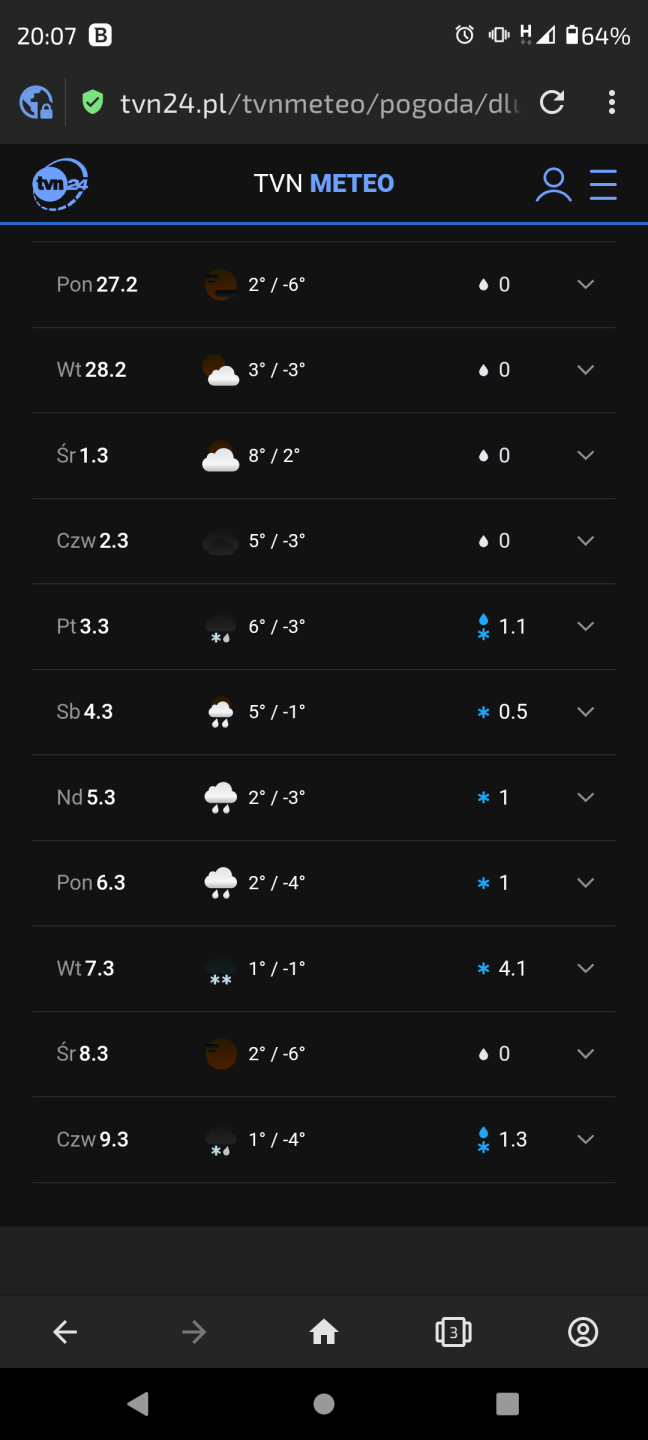Open the hamburger menu icon
The height and width of the screenshot is (1440, 648).
[603, 185]
